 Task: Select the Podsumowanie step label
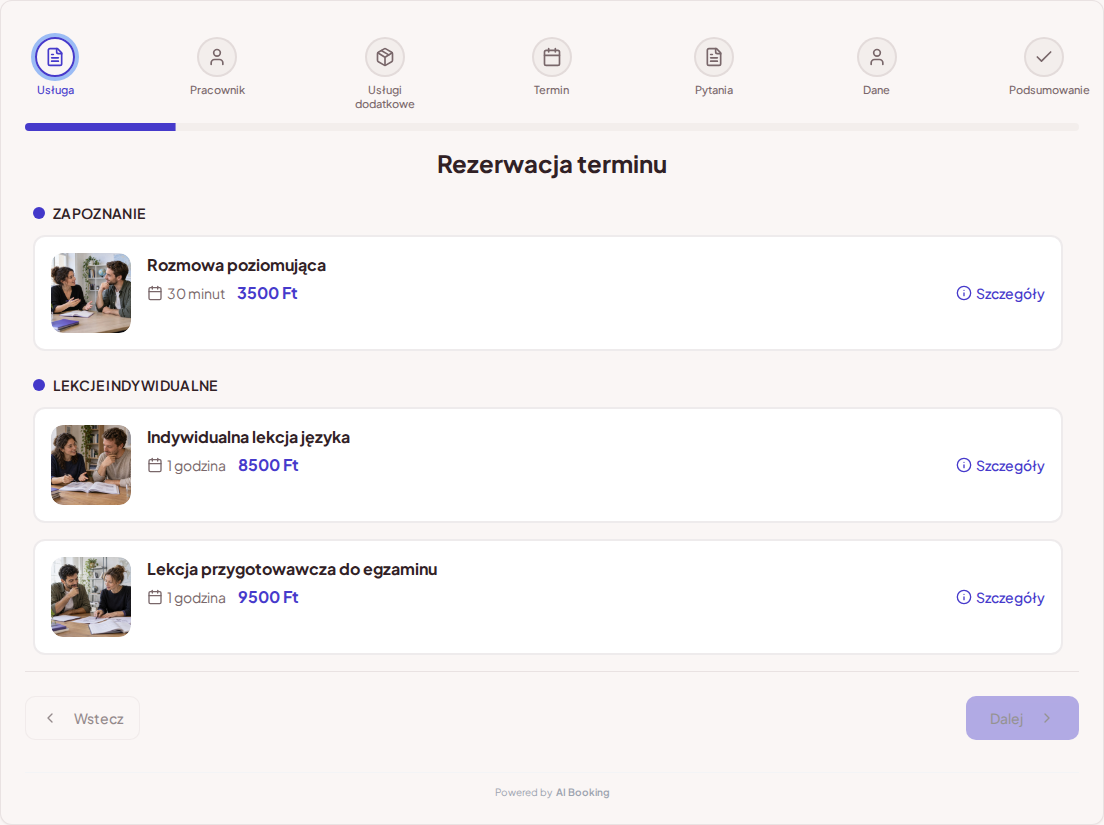point(1049,90)
